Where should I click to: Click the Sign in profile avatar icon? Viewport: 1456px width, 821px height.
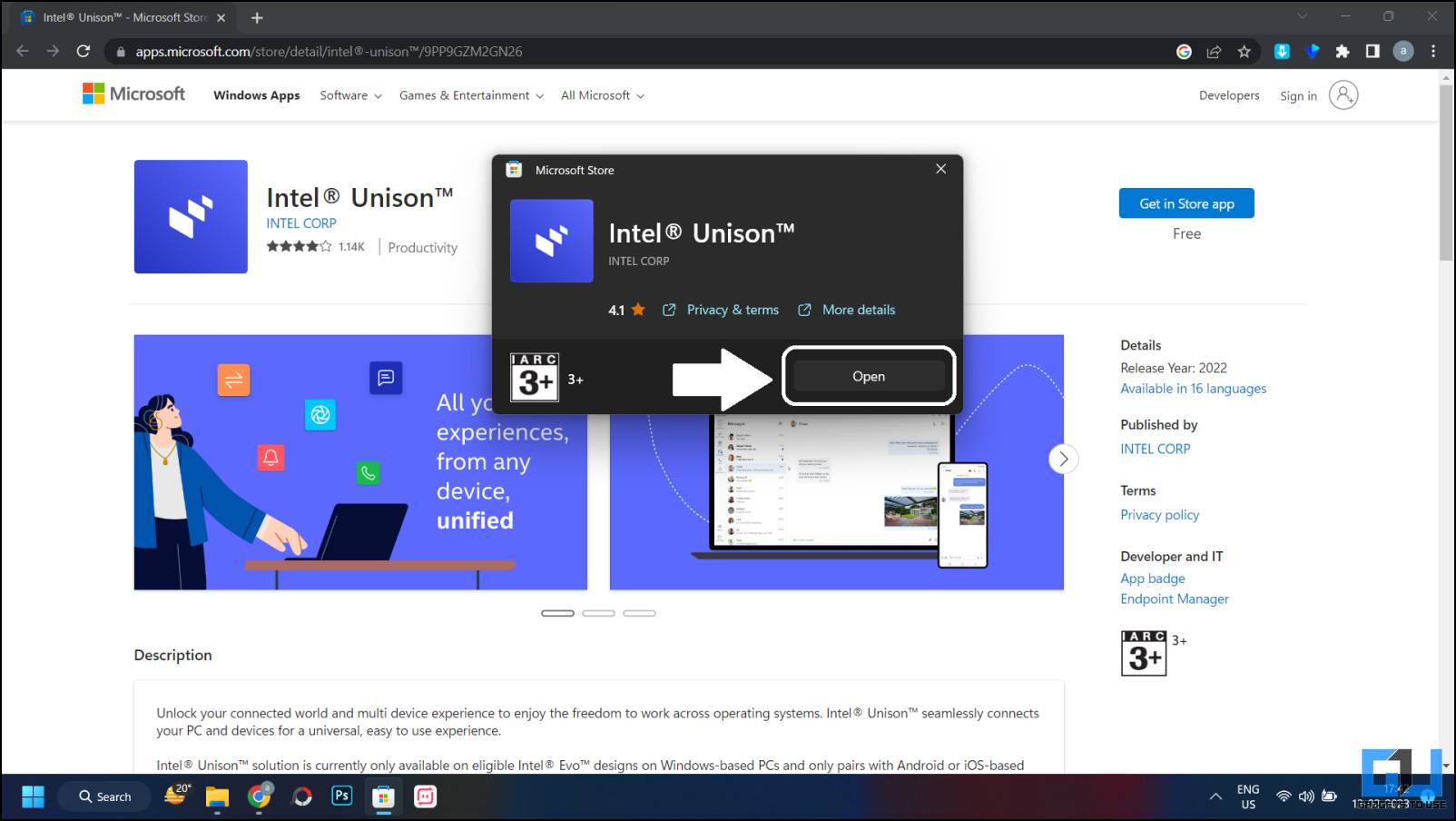1343,95
